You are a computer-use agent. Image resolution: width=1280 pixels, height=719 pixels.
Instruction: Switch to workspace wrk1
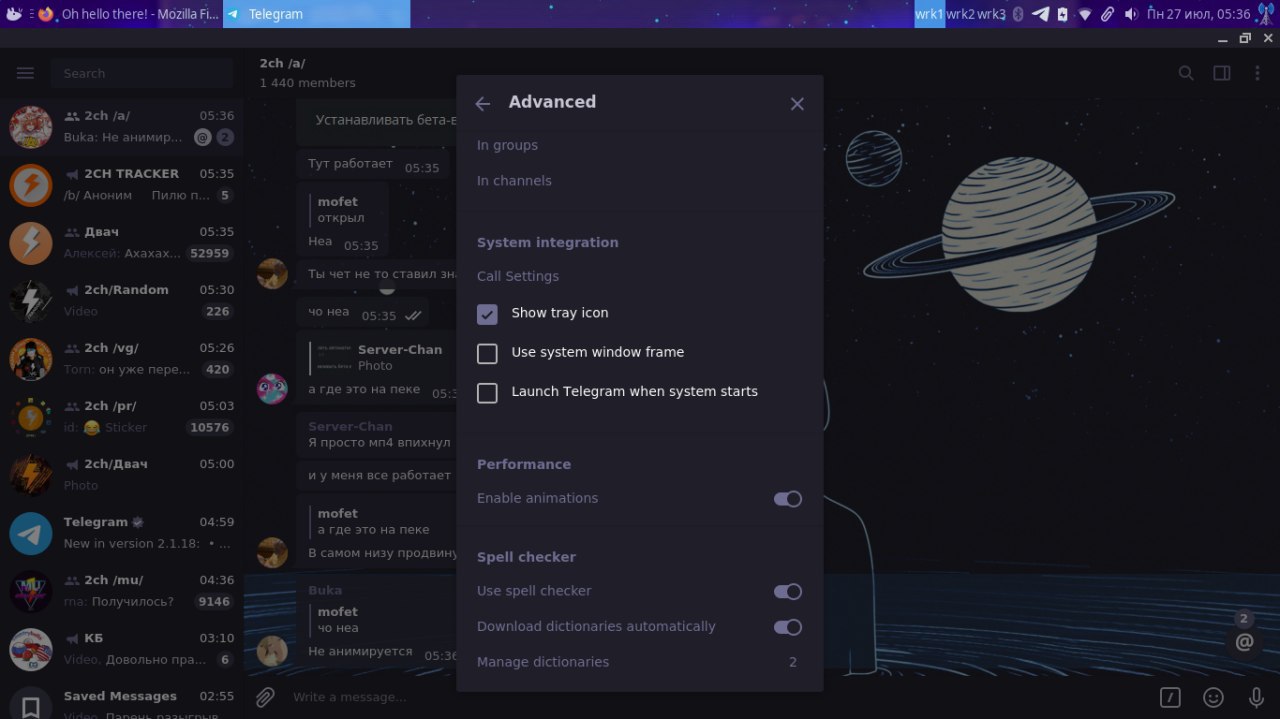coord(929,14)
